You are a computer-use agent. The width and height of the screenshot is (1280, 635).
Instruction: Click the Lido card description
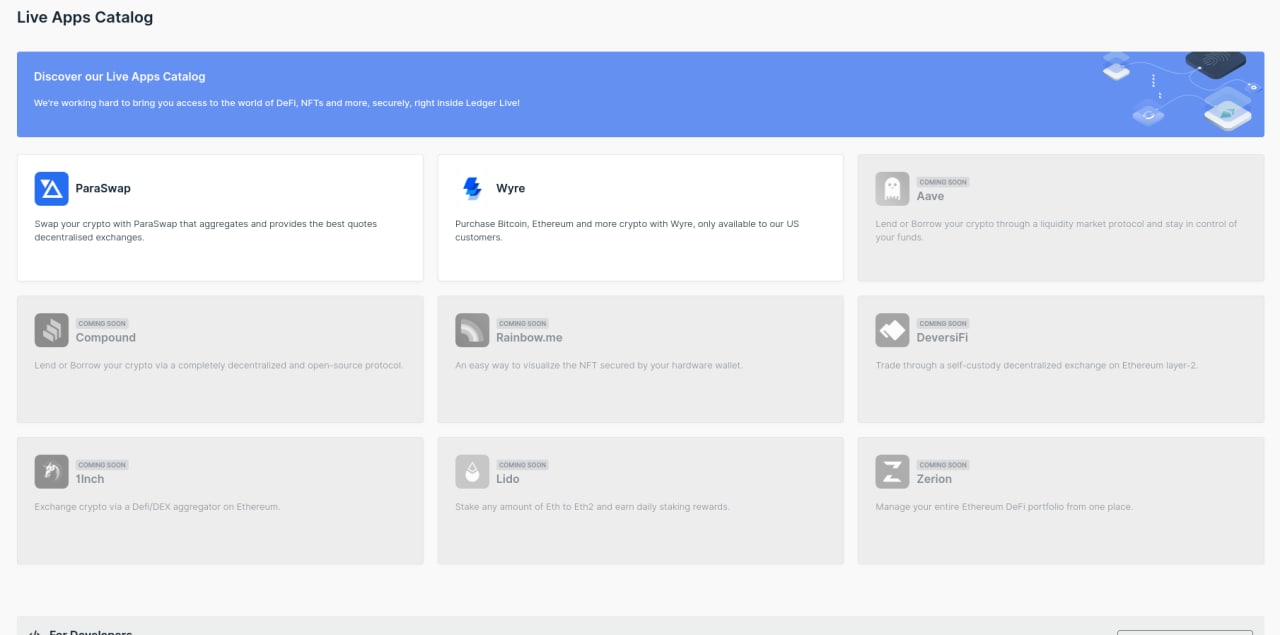pyautogui.click(x=592, y=507)
